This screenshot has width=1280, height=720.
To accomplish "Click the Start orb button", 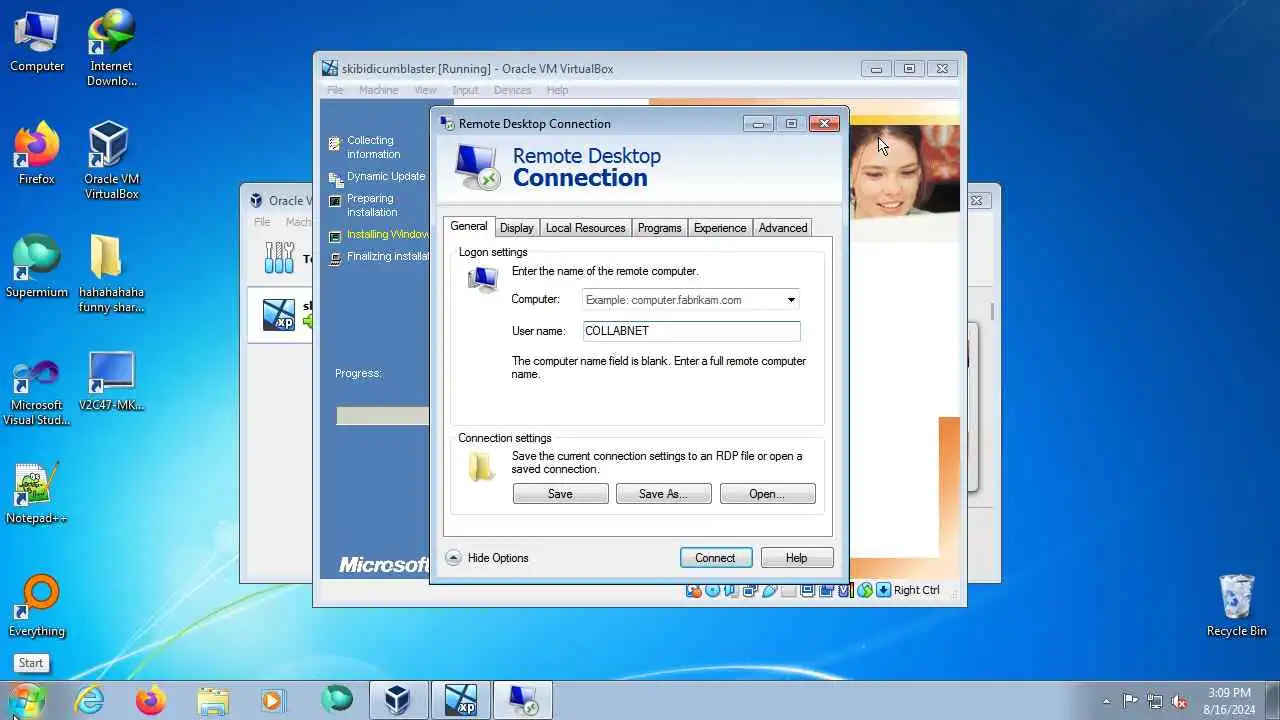I will 26,699.
